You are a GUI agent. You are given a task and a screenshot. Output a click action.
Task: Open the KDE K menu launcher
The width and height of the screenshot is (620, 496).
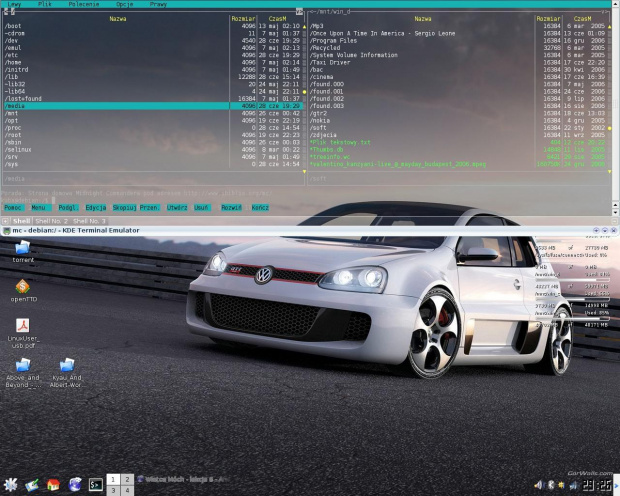11,484
